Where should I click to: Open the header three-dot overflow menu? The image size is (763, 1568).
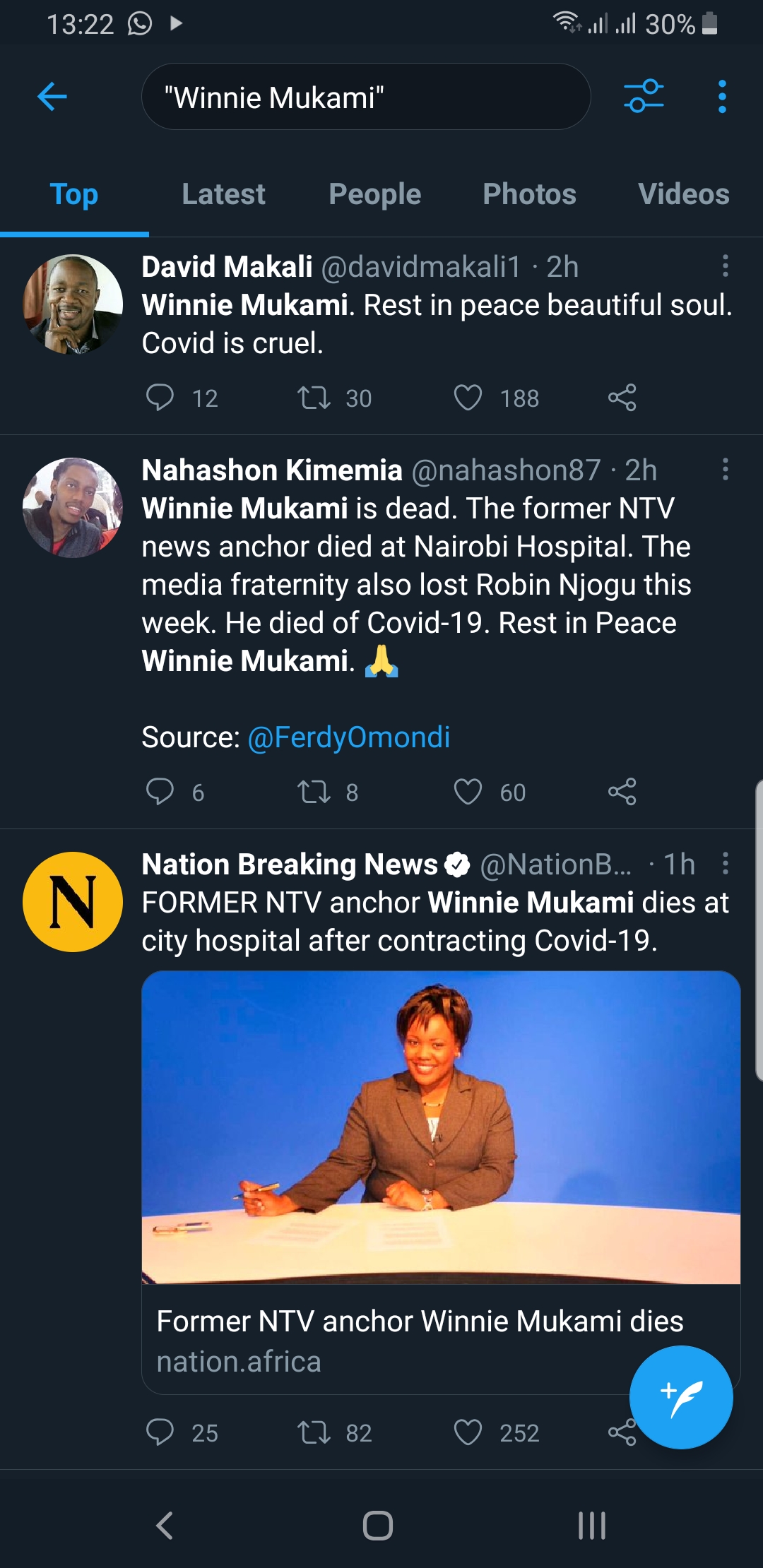pos(721,96)
